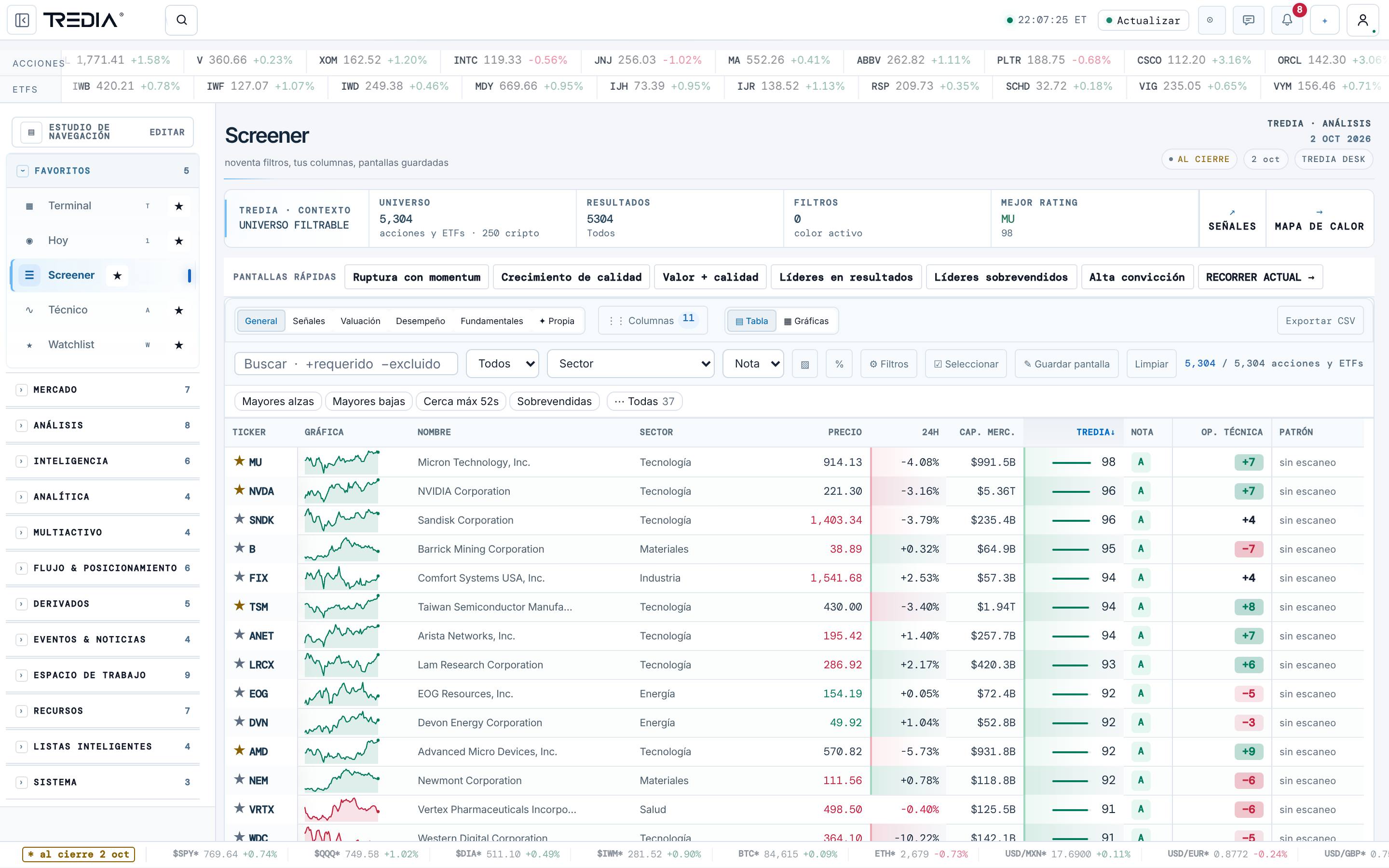The height and width of the screenshot is (868, 1389).
Task: Open the Todos dropdown
Action: (x=503, y=364)
